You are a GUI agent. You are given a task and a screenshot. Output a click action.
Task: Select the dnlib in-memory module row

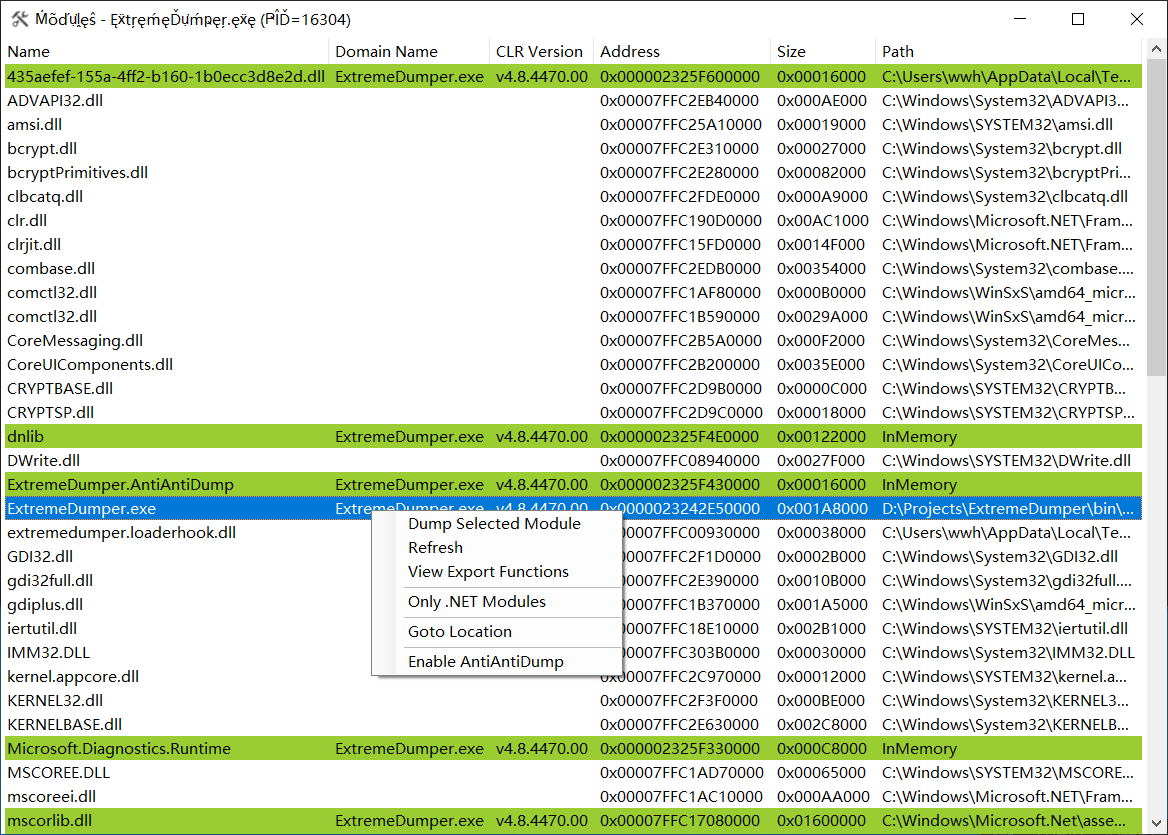click(573, 436)
